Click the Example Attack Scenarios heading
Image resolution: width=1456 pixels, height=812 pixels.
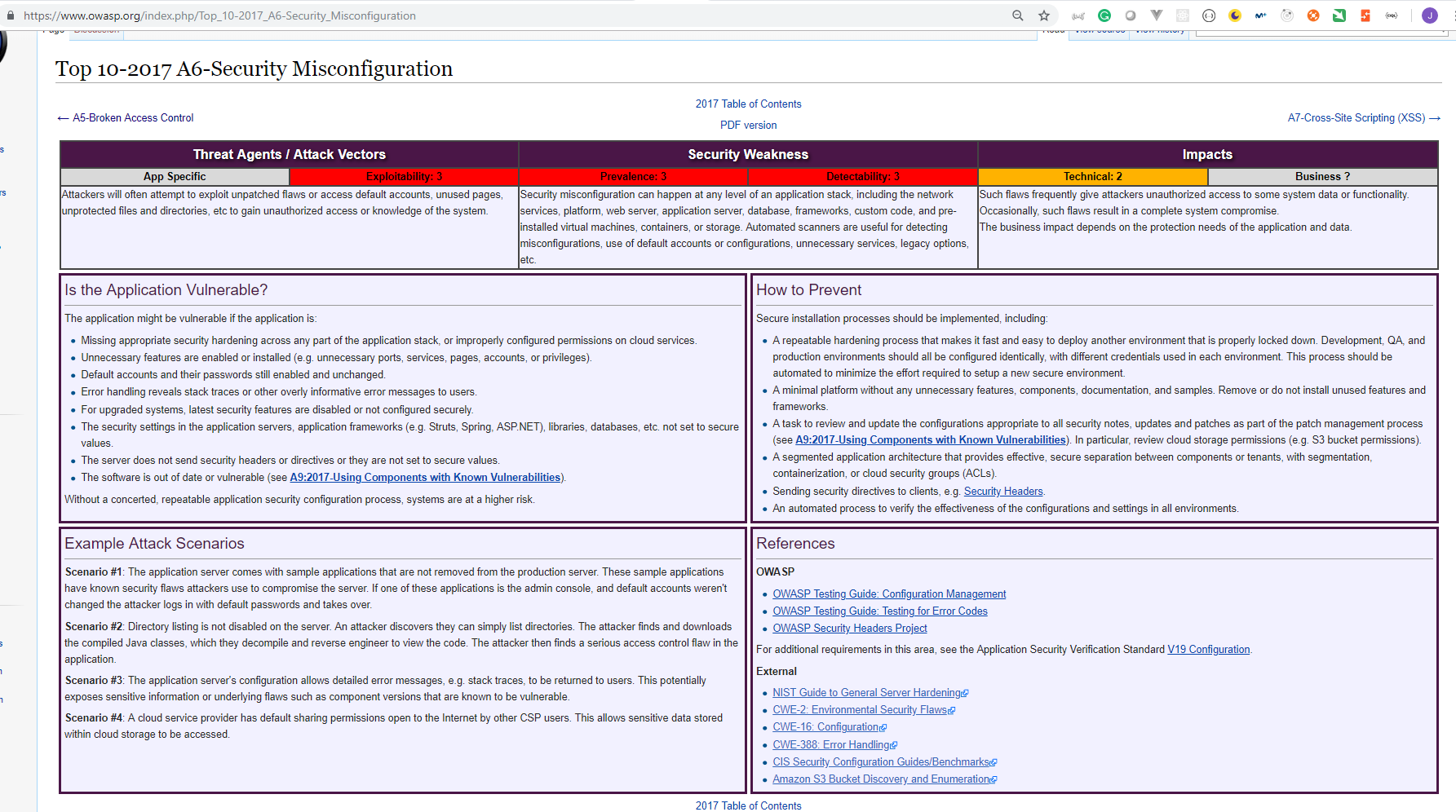(154, 544)
